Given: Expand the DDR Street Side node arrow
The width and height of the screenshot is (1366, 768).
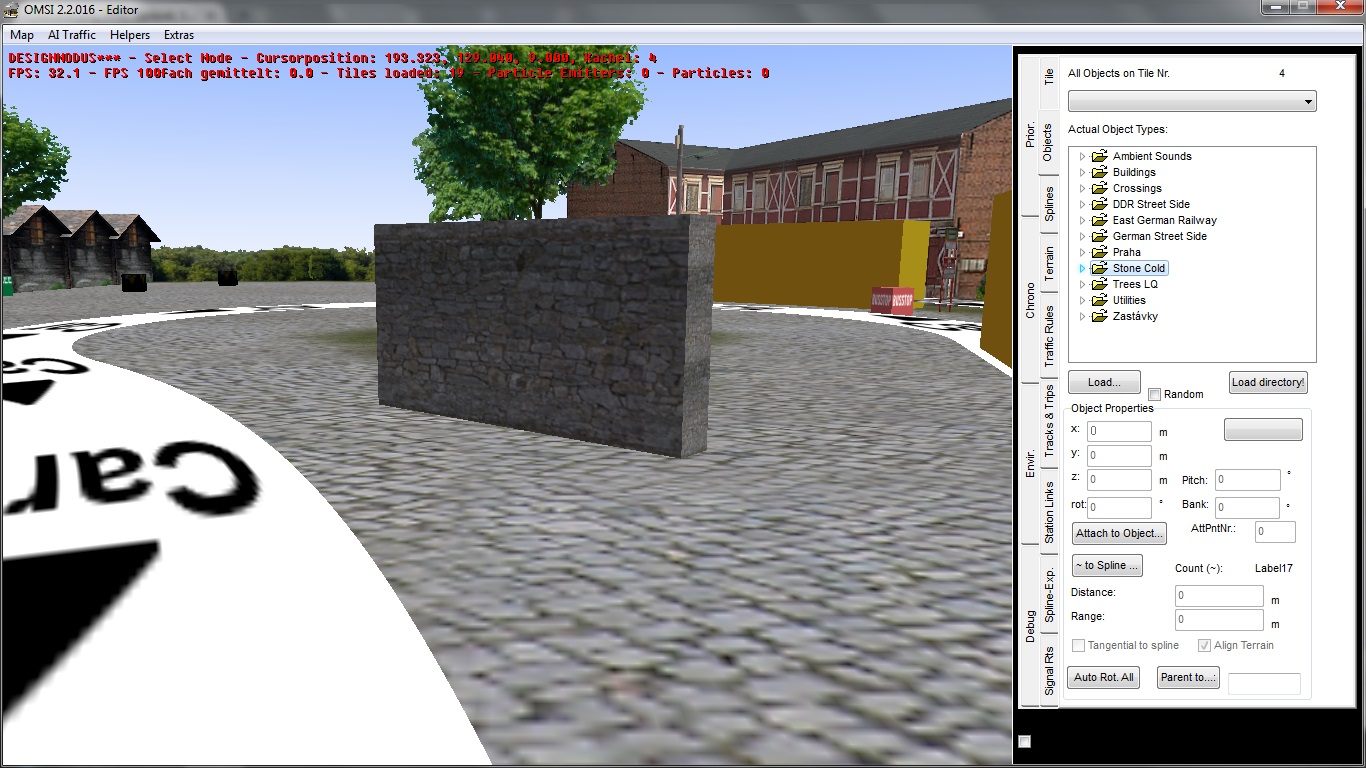Looking at the screenshot, I should [x=1082, y=204].
